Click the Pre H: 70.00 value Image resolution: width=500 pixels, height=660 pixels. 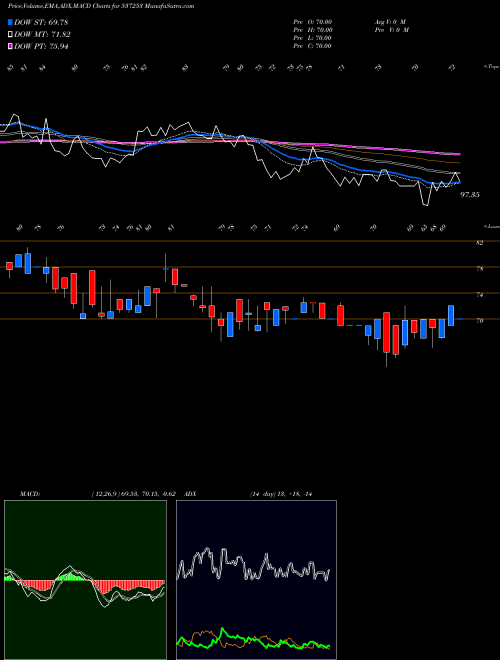[313, 30]
